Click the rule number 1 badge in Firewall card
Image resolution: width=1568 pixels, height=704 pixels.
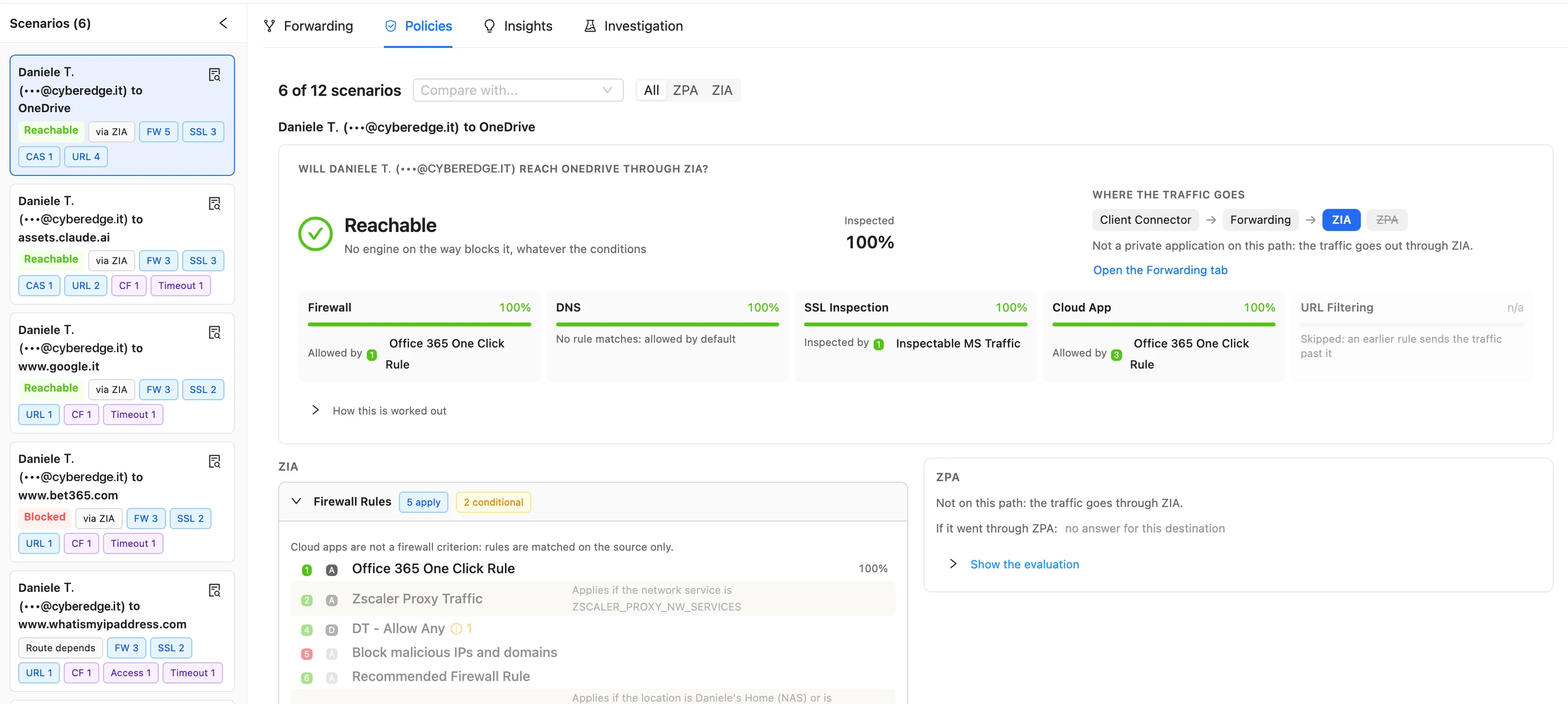372,354
